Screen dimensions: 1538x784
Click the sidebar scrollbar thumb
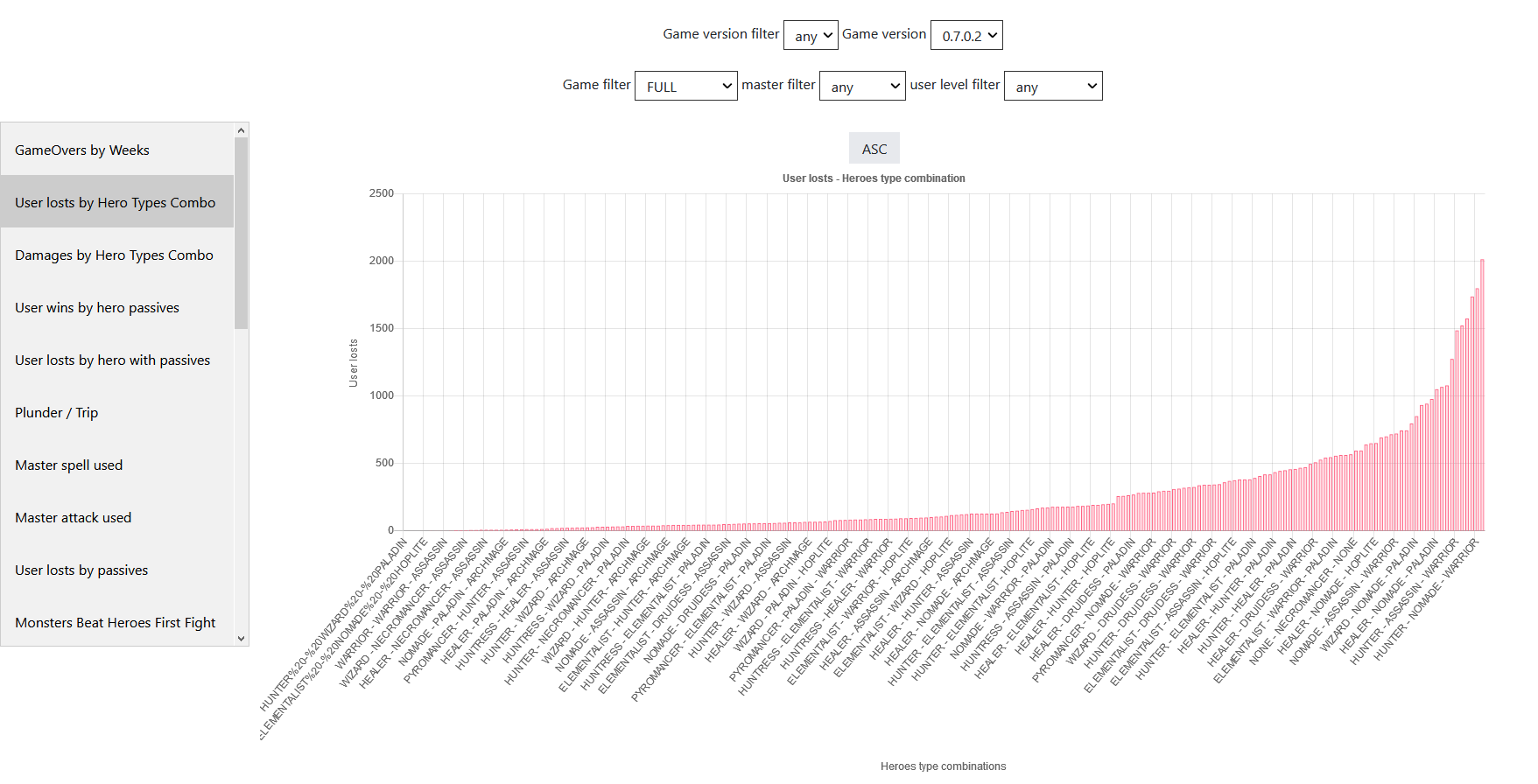pyautogui.click(x=242, y=232)
